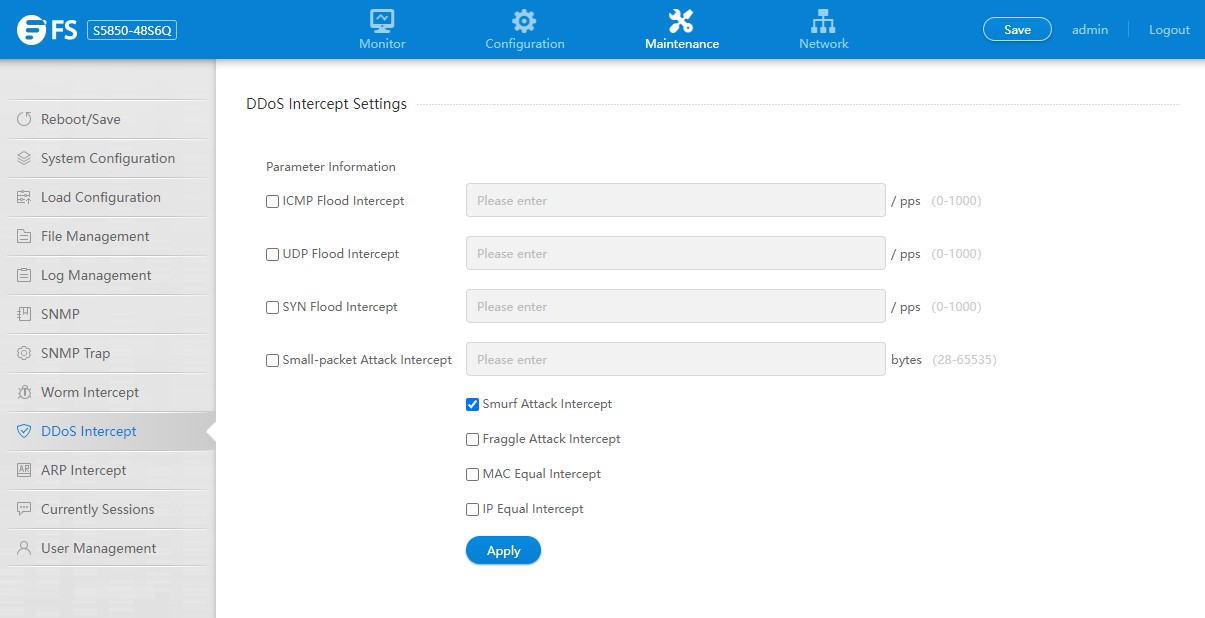Click the Save button in header
This screenshot has width=1205, height=618.
coord(1017,30)
